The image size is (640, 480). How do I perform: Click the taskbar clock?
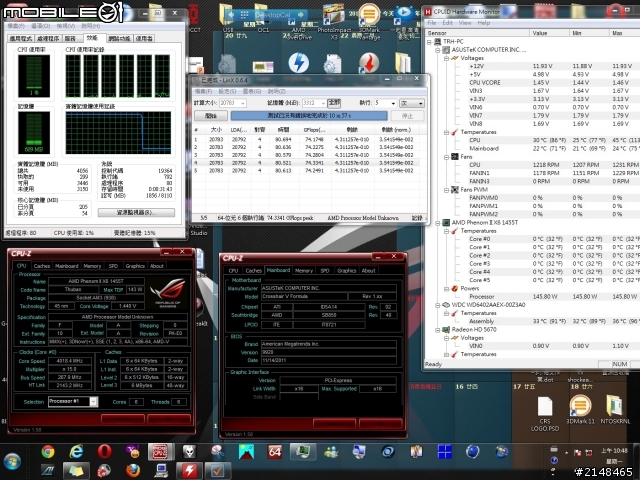coord(614,456)
